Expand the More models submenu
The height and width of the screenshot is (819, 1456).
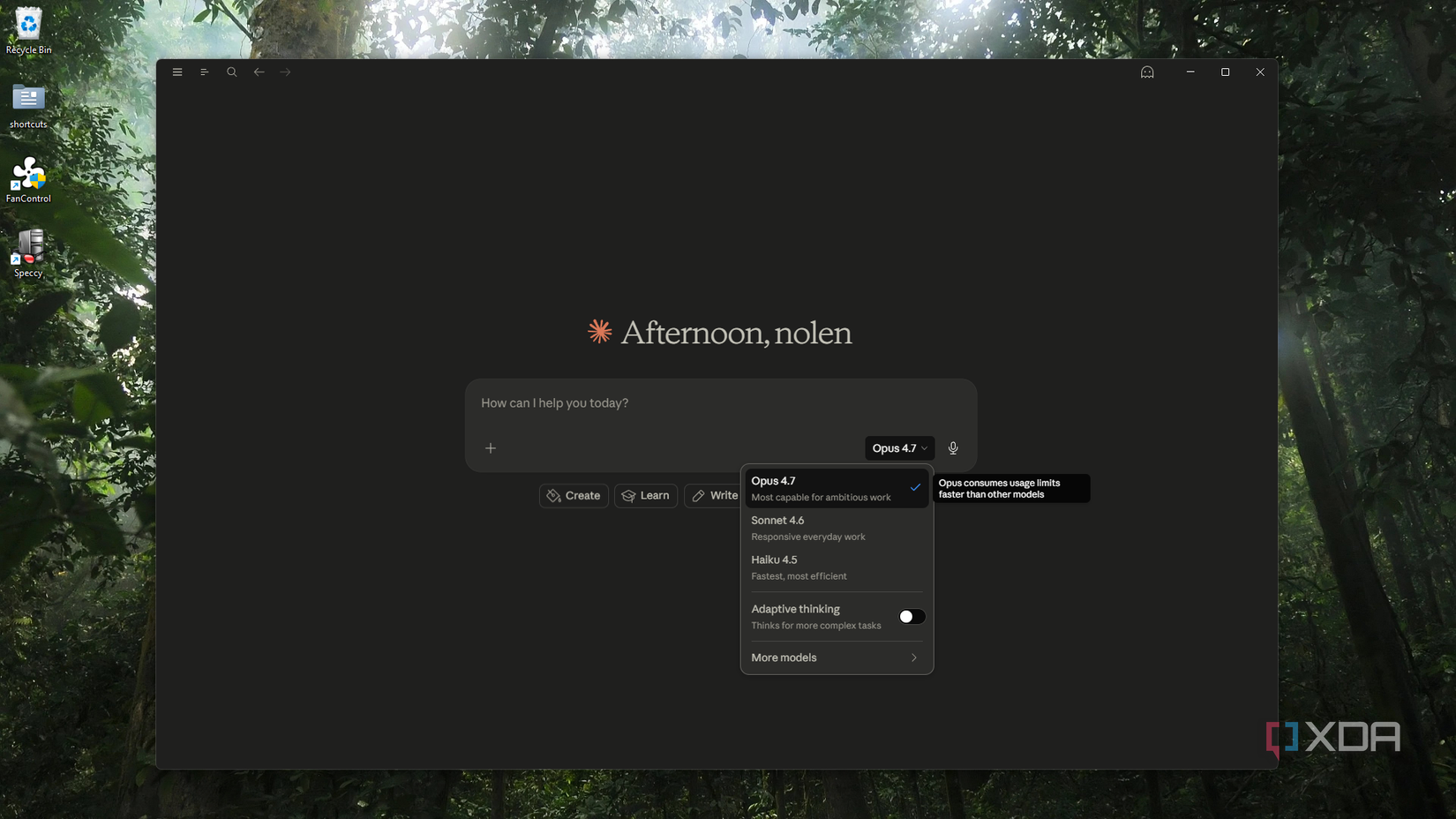pos(837,657)
